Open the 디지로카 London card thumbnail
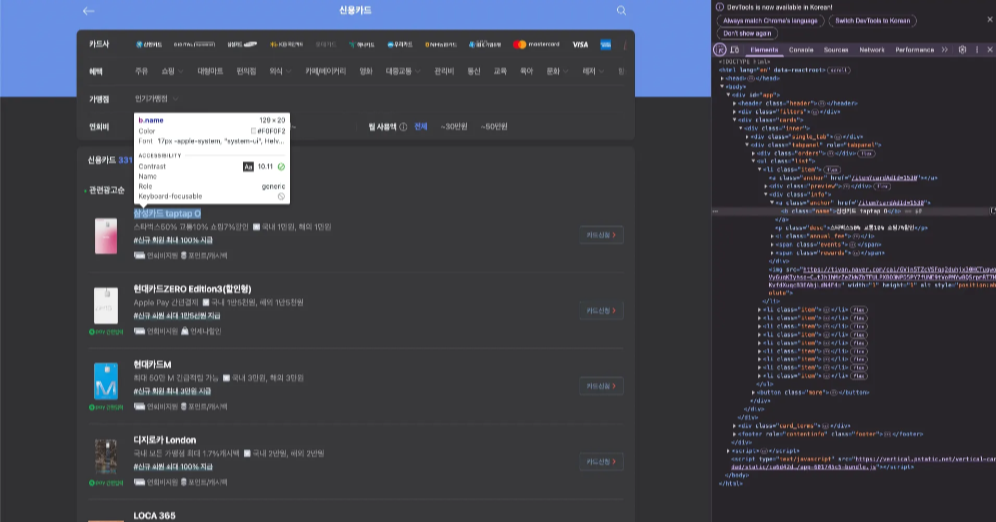 tap(106, 457)
